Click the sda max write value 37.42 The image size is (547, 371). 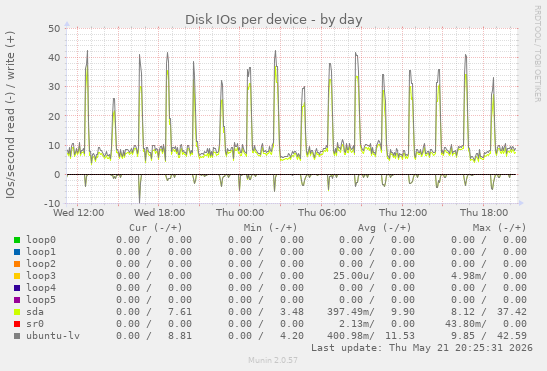512,312
